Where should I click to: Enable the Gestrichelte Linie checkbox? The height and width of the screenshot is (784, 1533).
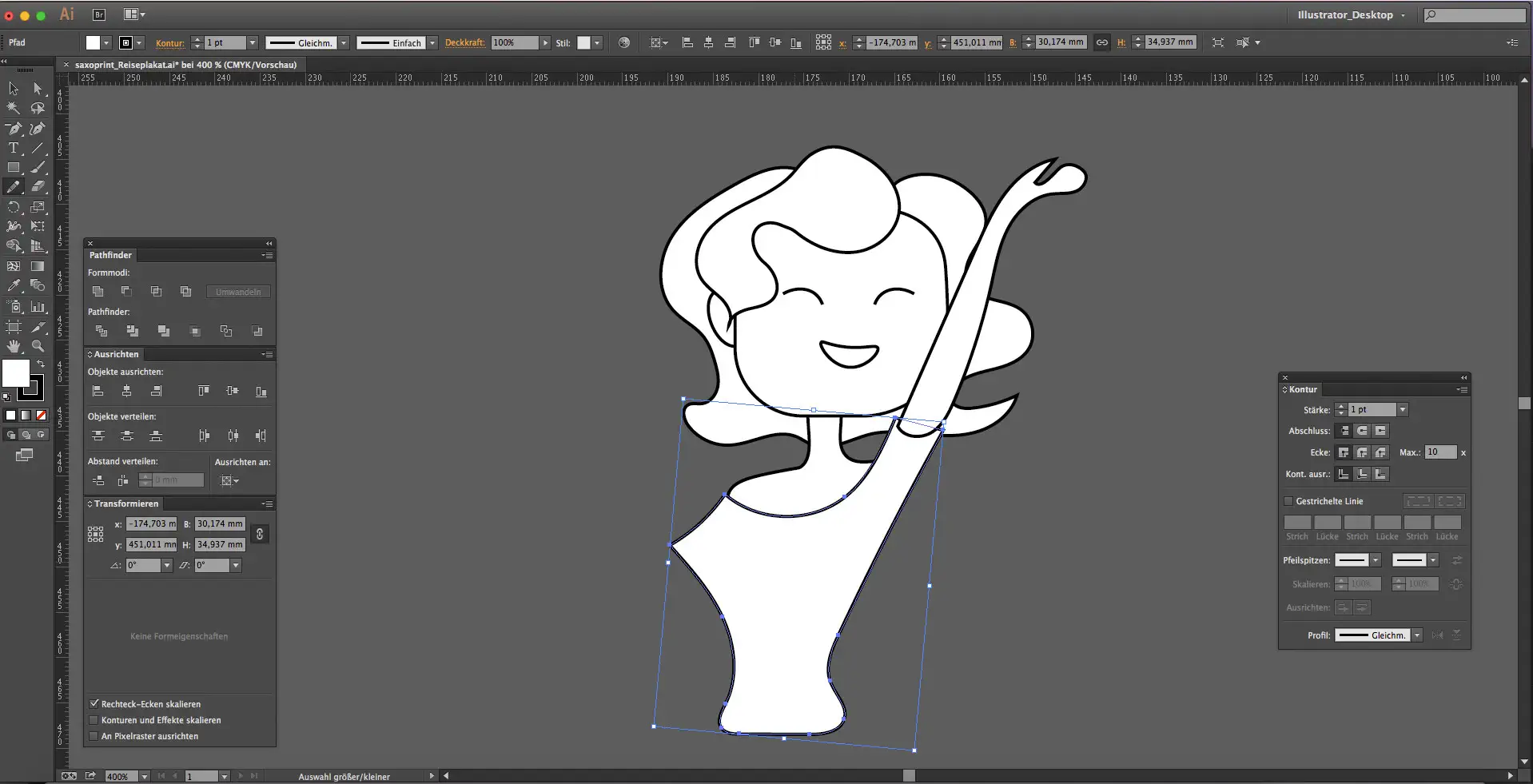pos(1288,501)
